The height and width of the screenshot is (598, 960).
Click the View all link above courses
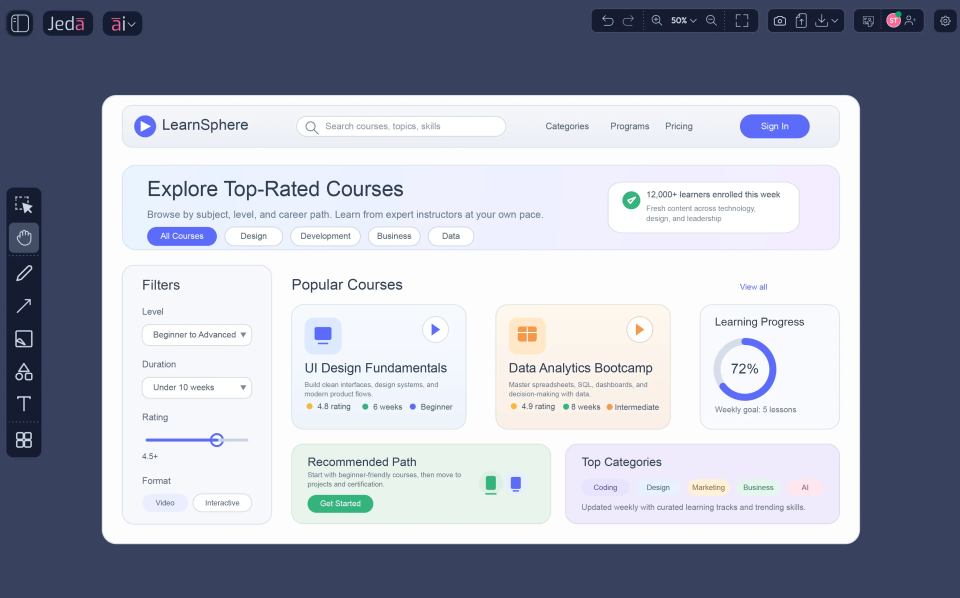[x=753, y=286]
